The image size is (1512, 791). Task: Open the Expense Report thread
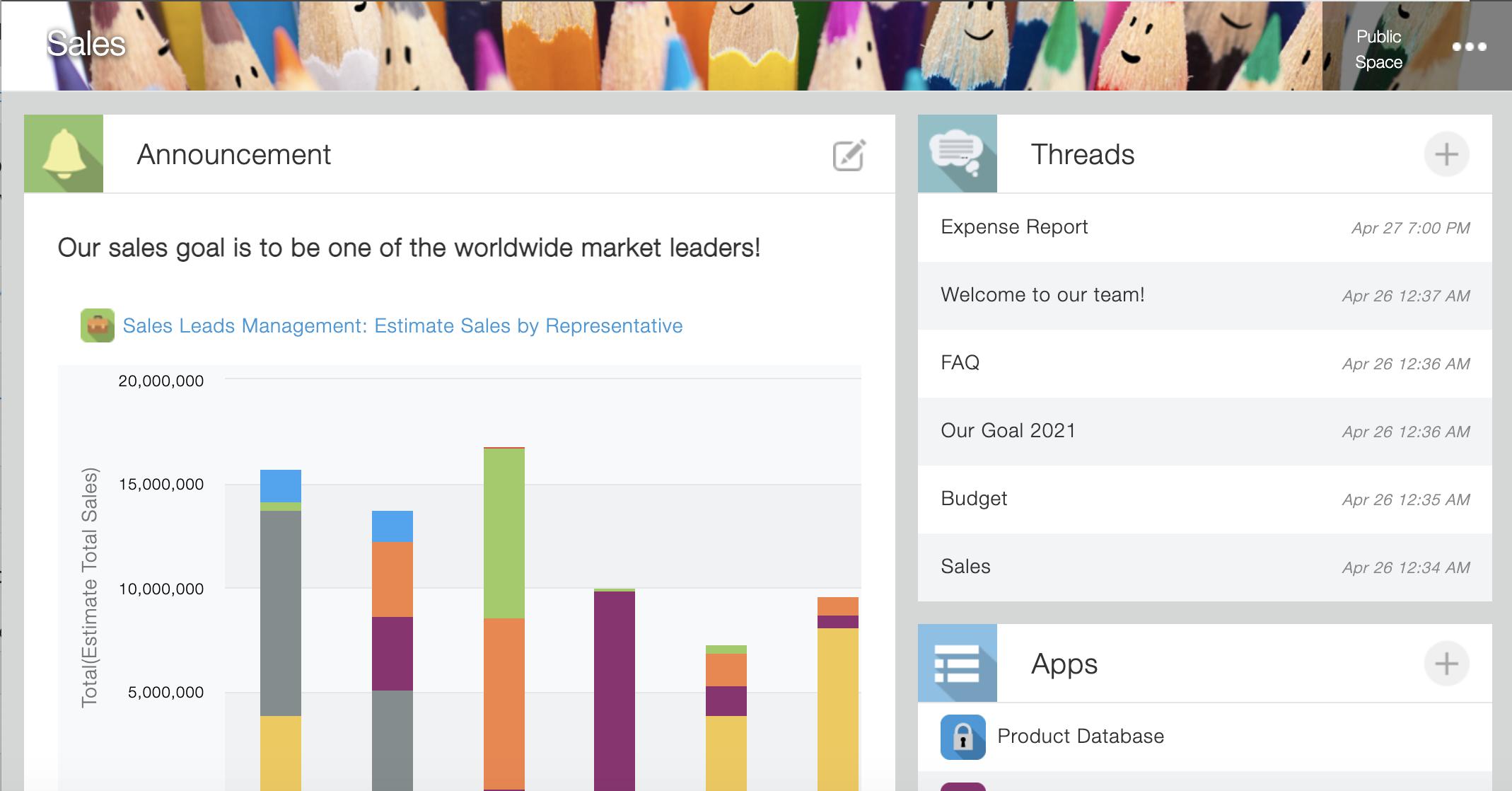coord(1014,227)
